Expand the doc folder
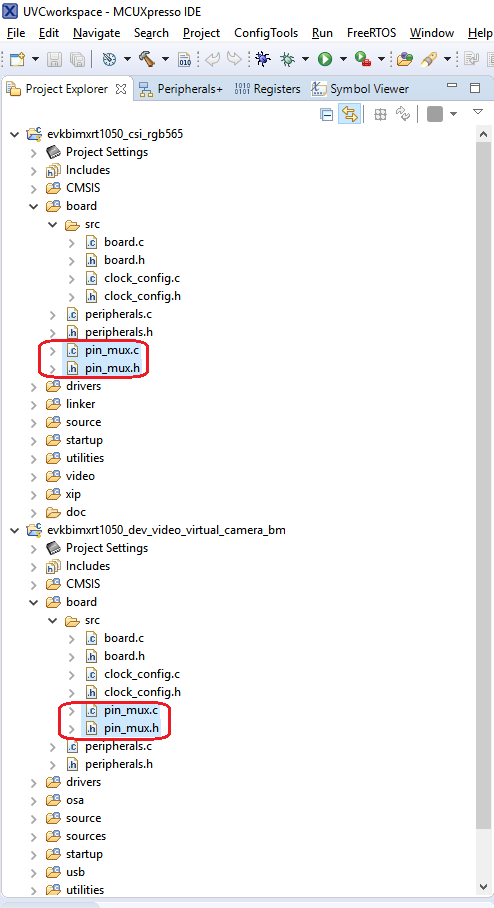 (34, 512)
